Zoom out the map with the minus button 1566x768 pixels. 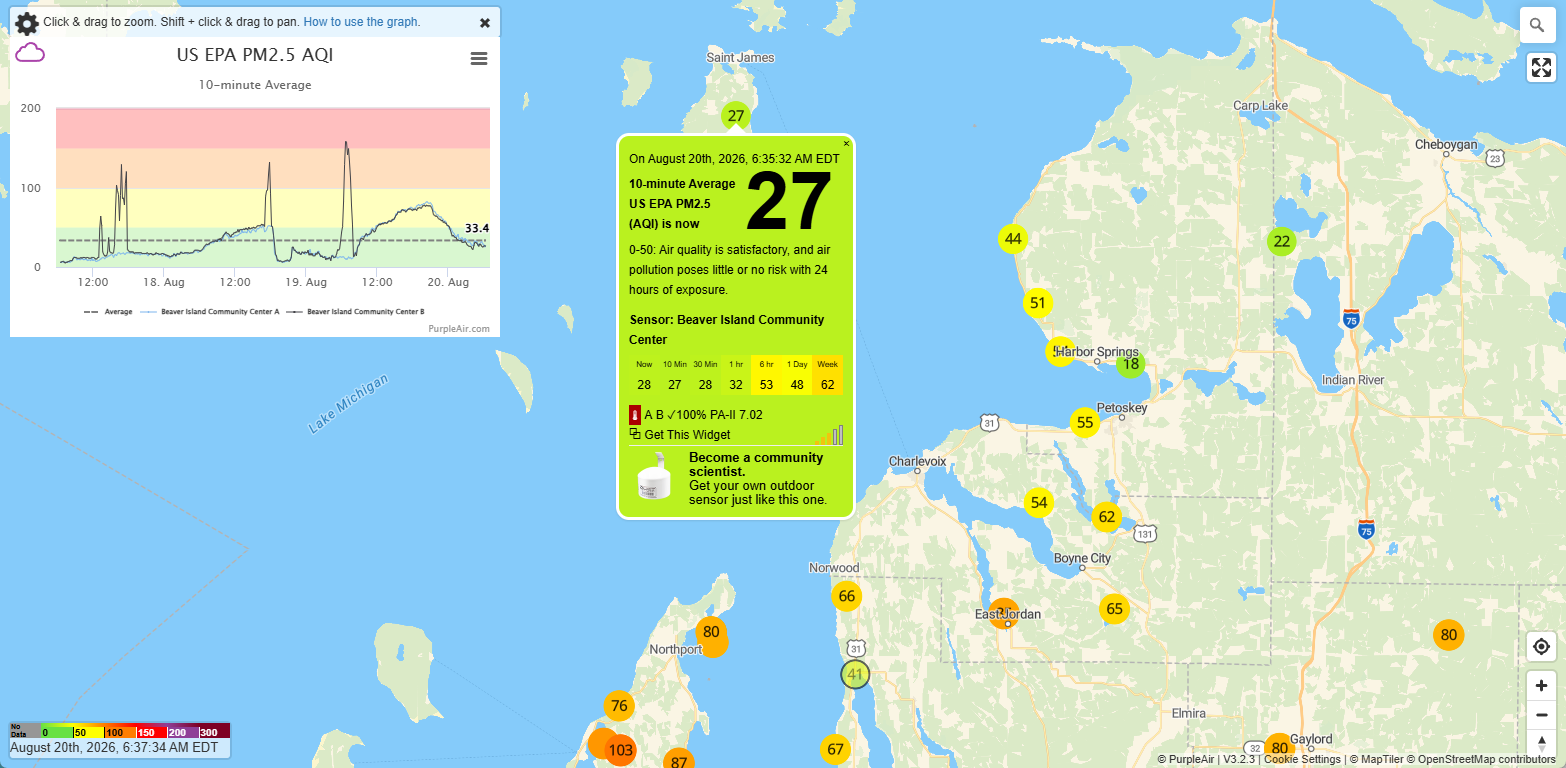1541,715
